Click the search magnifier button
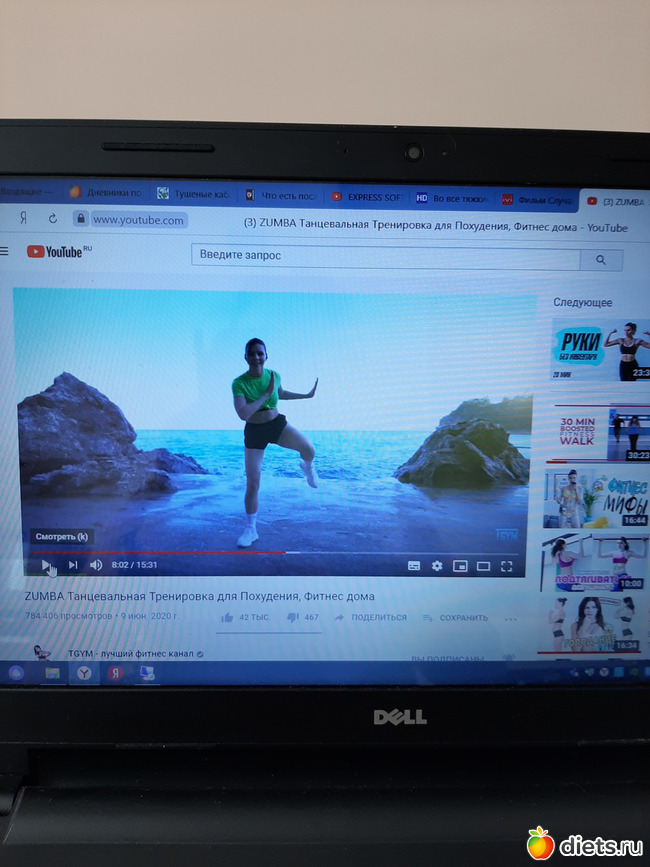Image resolution: width=650 pixels, height=867 pixels. click(600, 259)
